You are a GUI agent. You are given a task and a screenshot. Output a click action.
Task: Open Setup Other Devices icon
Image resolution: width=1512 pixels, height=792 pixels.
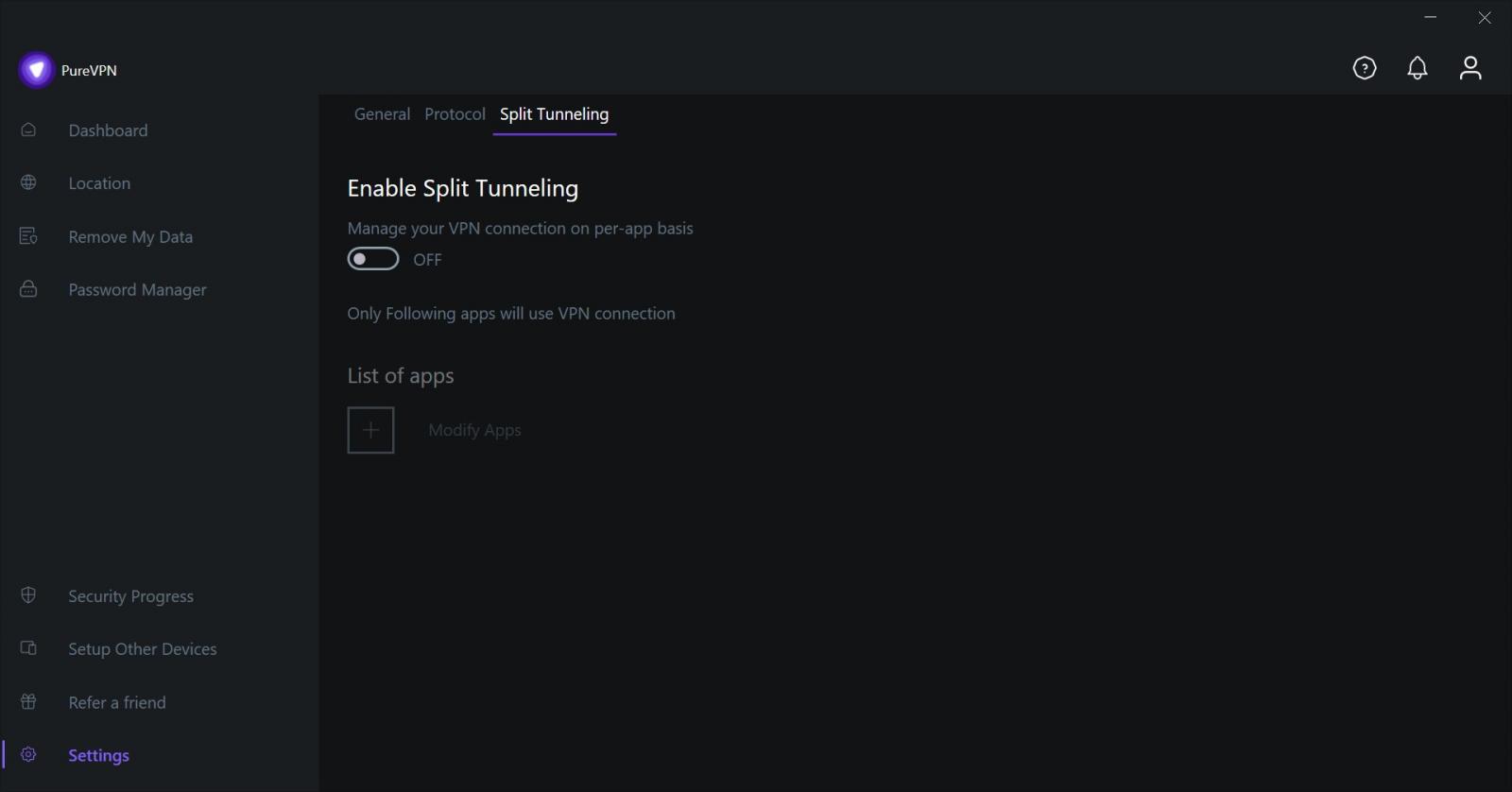click(x=27, y=648)
